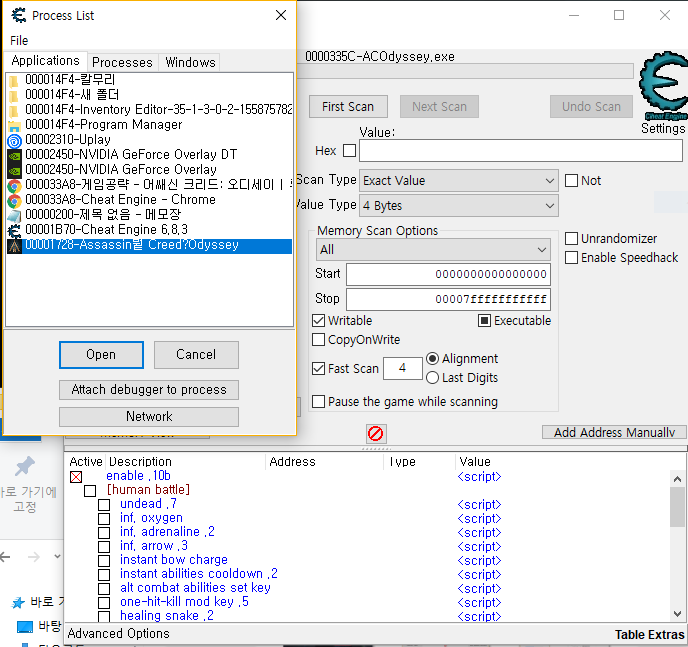This screenshot has width=688, height=647.
Task: Open Table Extras
Action: [x=649, y=635]
